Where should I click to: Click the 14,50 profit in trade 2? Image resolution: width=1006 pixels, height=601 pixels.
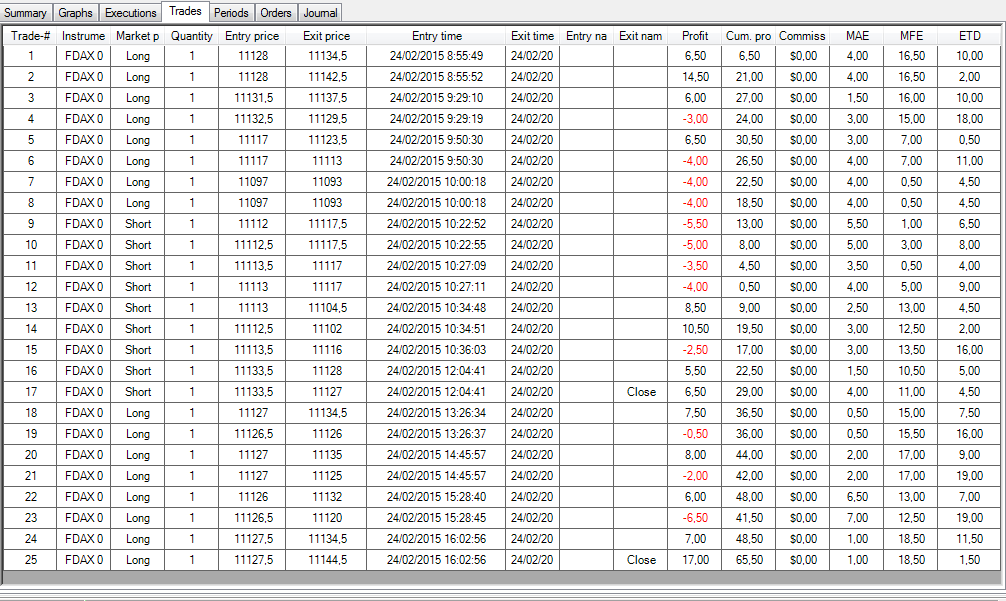695,77
